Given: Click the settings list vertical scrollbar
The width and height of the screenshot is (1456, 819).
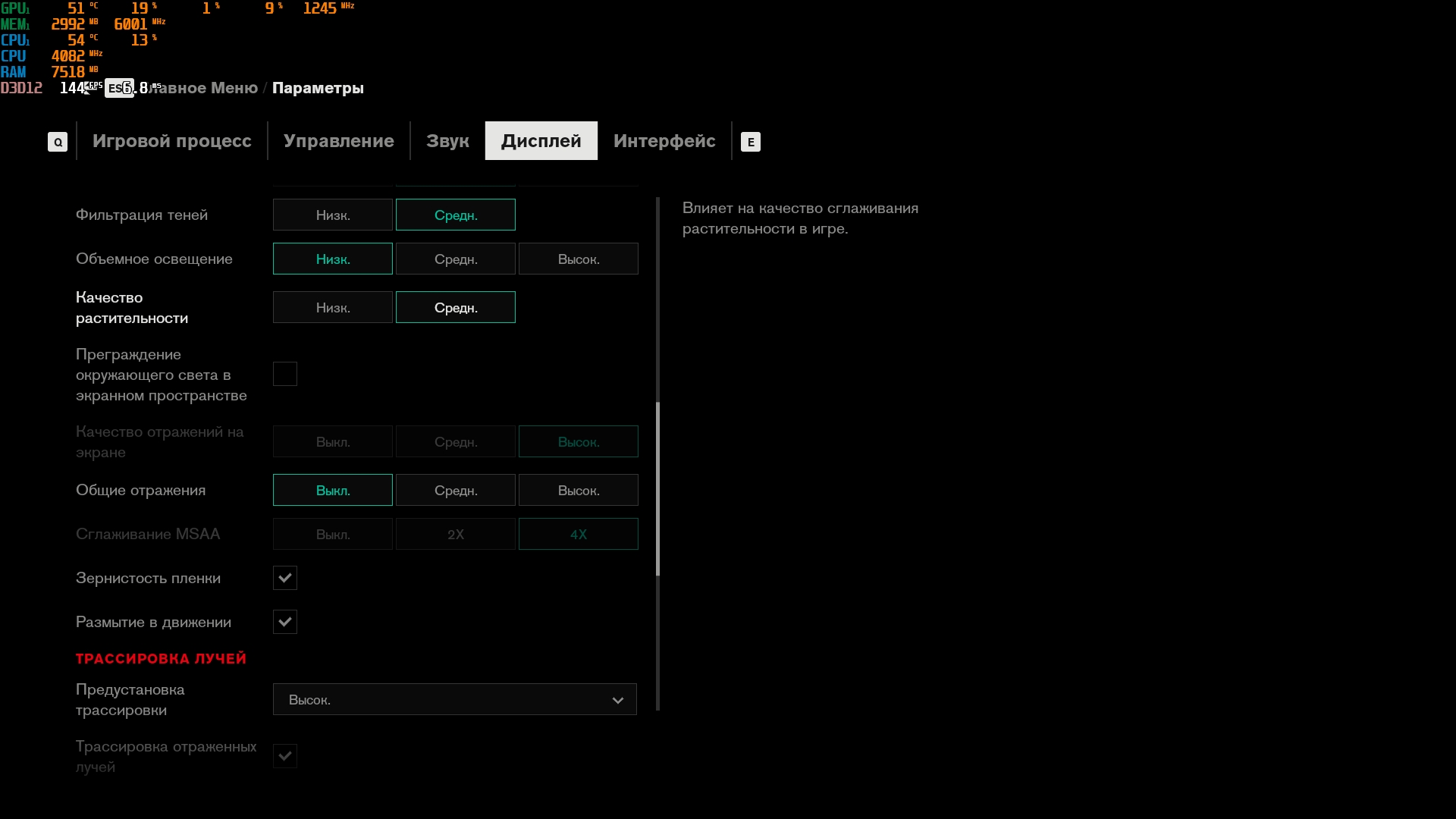Looking at the screenshot, I should (657, 488).
